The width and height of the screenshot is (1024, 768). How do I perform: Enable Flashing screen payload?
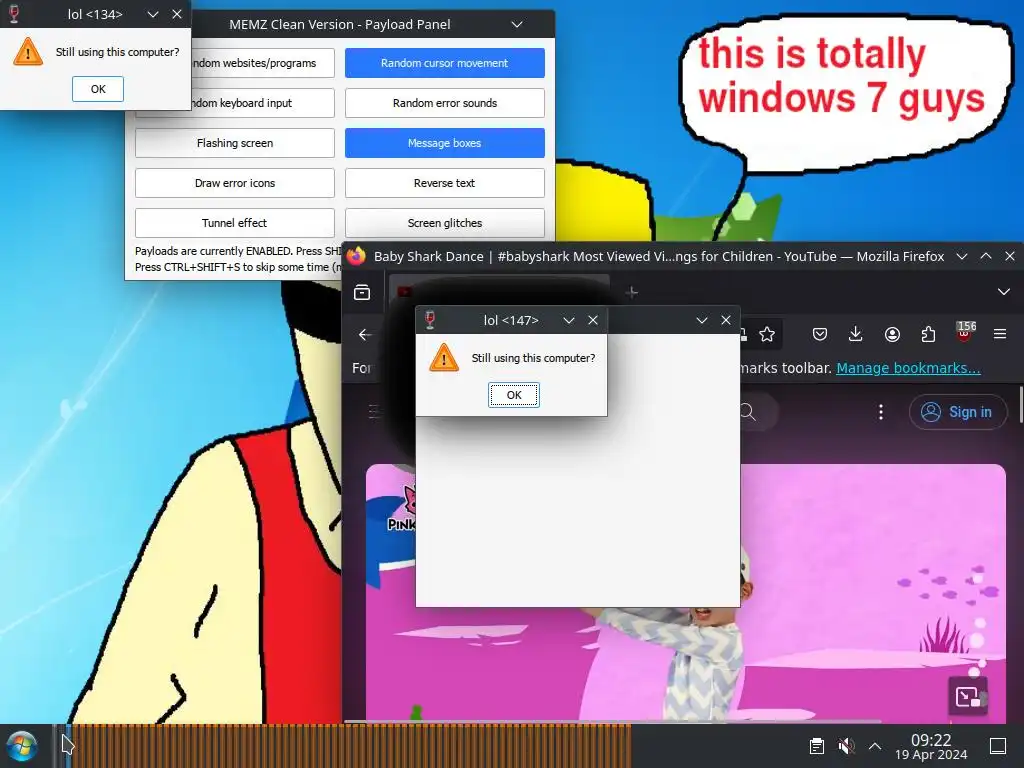coord(235,143)
